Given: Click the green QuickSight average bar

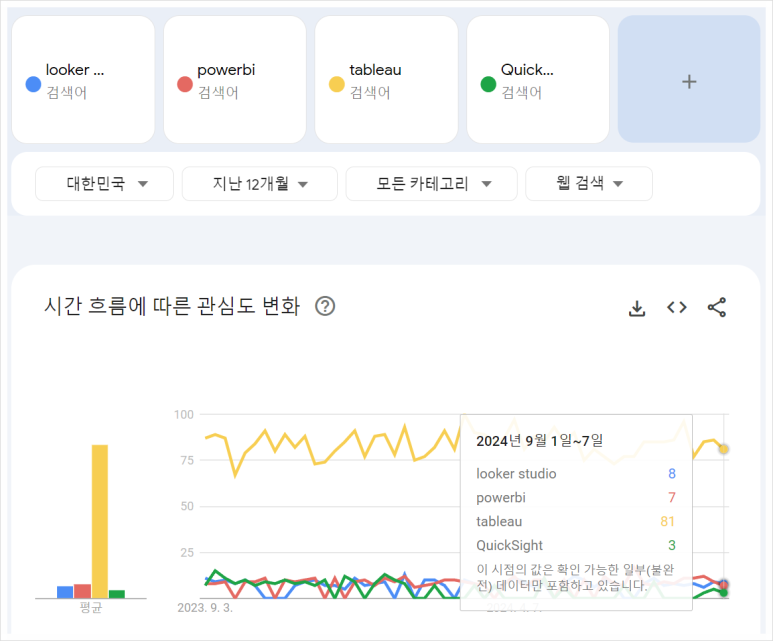Looking at the screenshot, I should pos(117,594).
